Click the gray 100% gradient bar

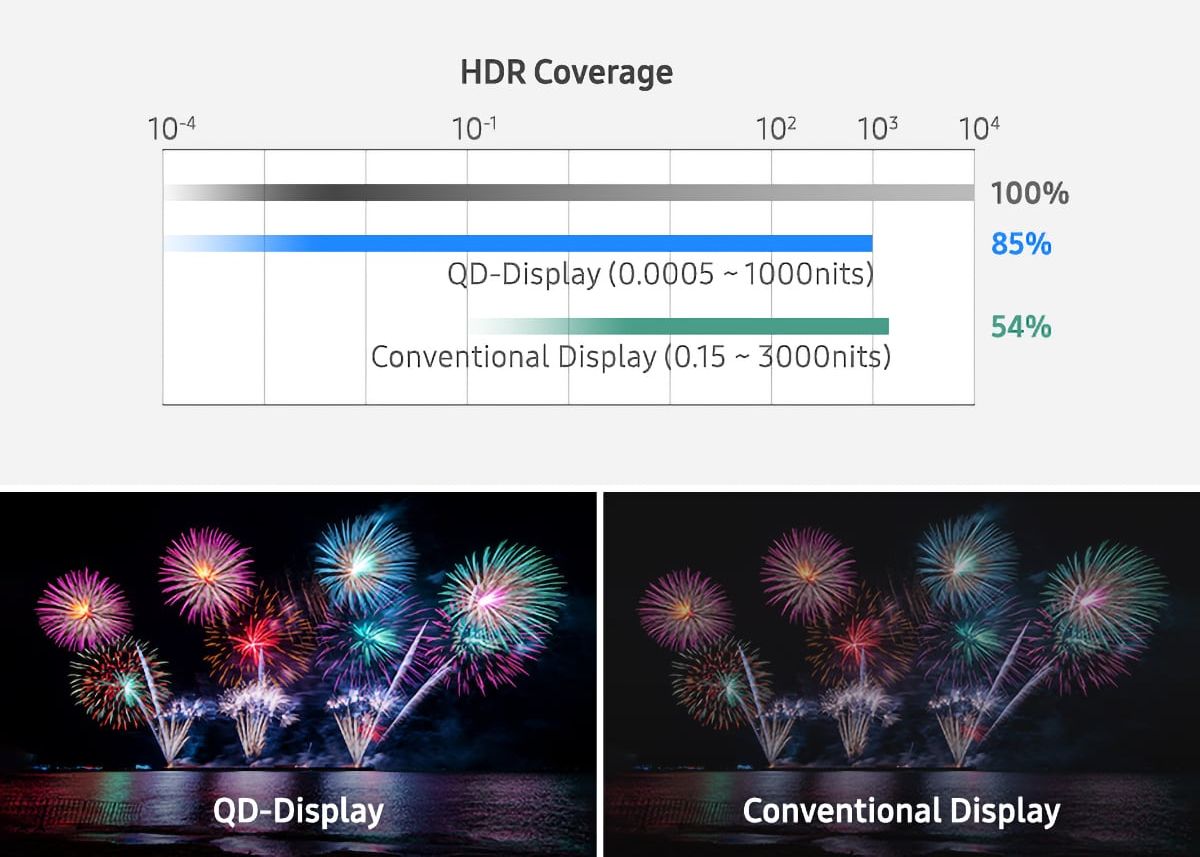click(569, 193)
